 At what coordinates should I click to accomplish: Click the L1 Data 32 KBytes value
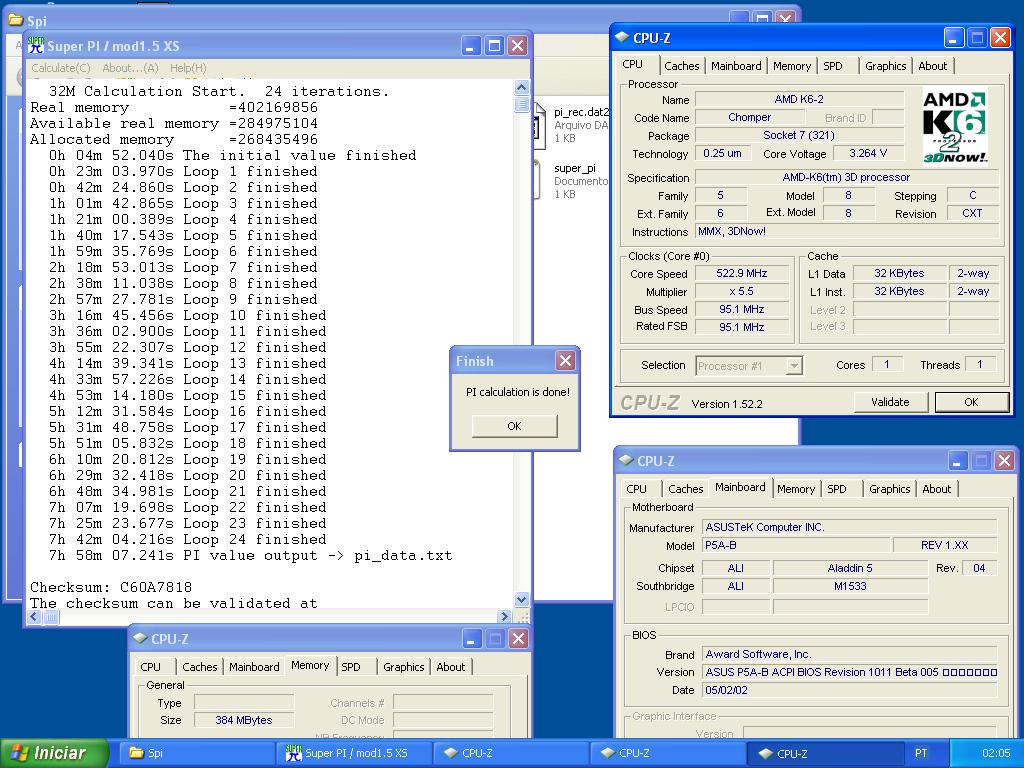tap(899, 273)
